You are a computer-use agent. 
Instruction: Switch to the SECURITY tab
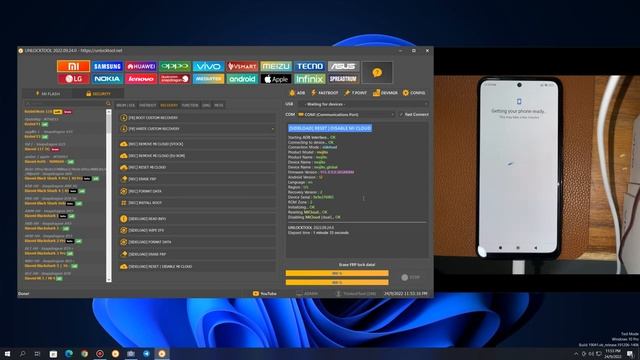tap(98, 93)
